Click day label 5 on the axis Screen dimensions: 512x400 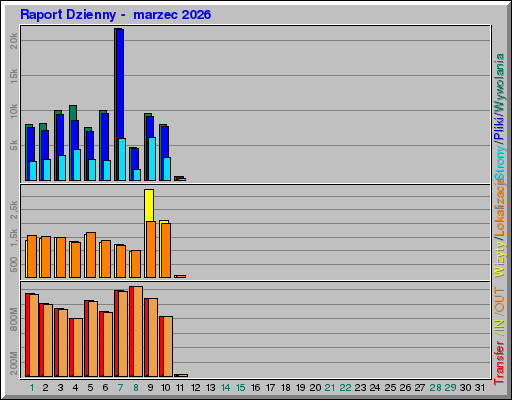[x=91, y=388]
